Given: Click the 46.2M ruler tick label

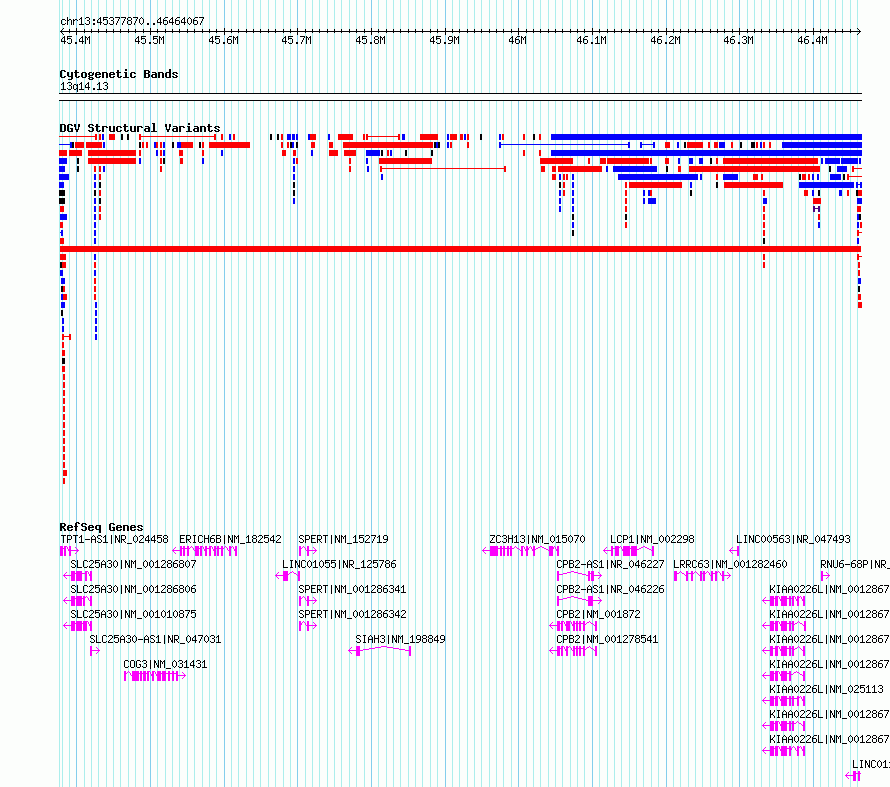Looking at the screenshot, I should [x=665, y=40].
